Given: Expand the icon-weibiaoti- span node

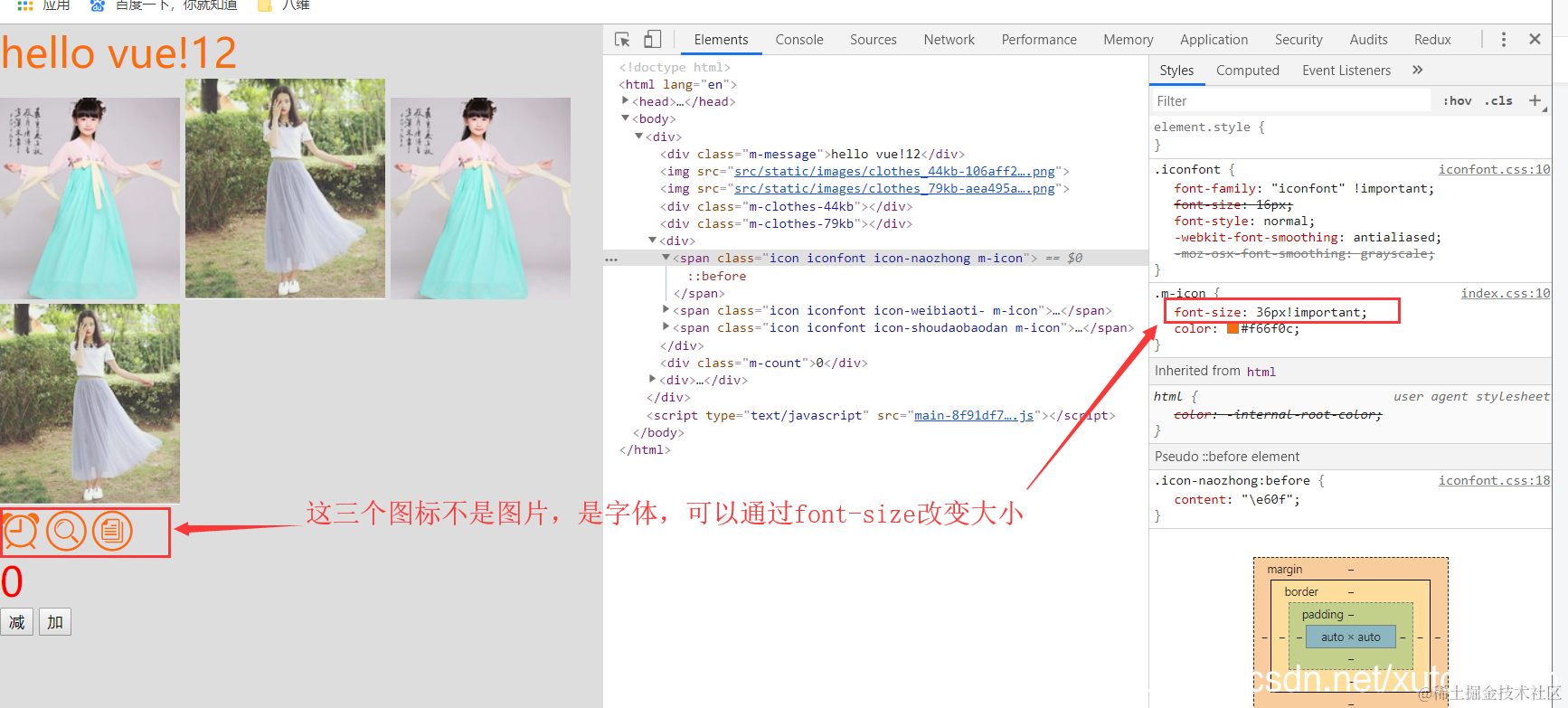Looking at the screenshot, I should click(x=666, y=310).
